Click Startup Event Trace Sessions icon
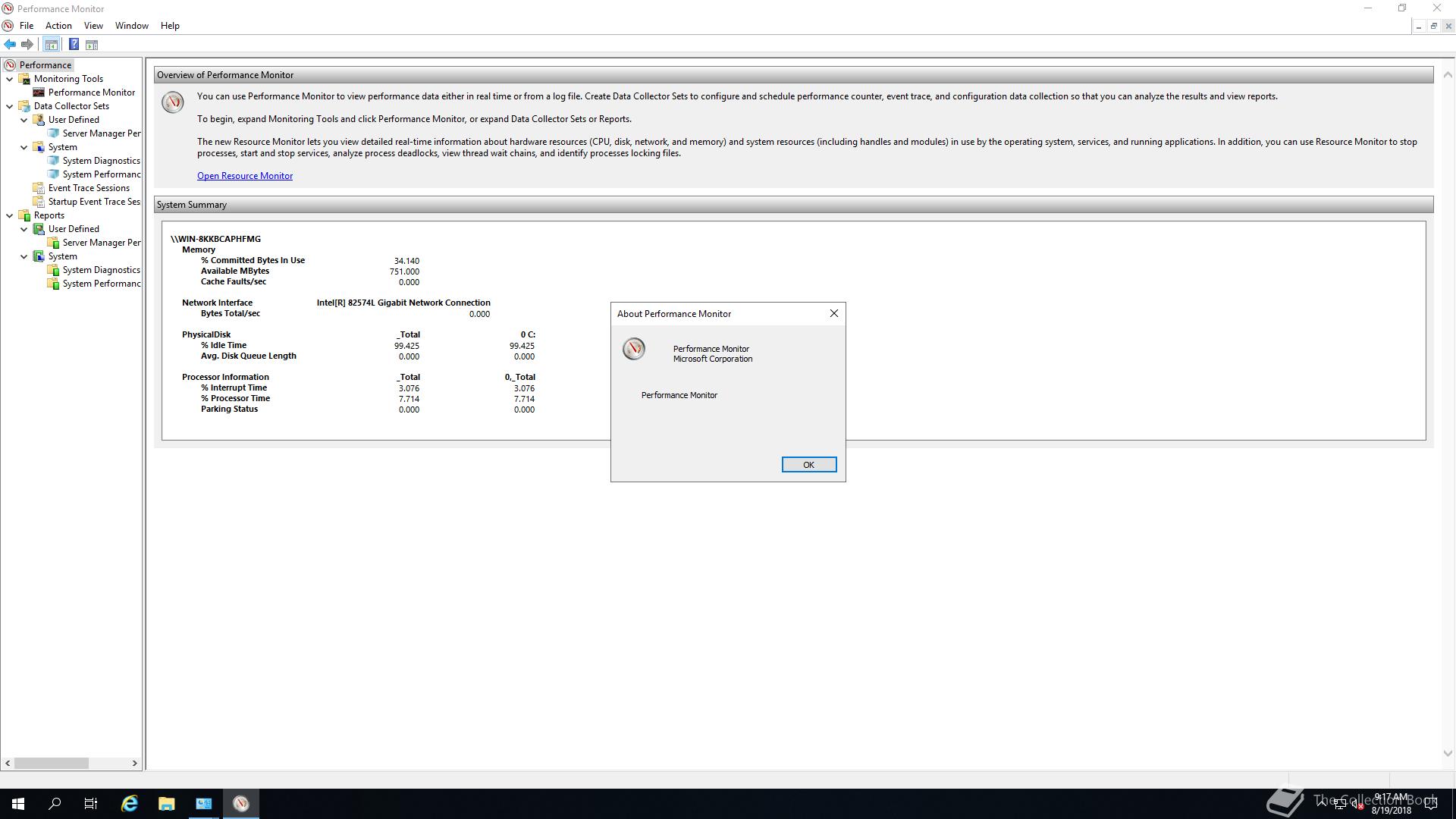Viewport: 1456px width, 819px height. pos(39,202)
